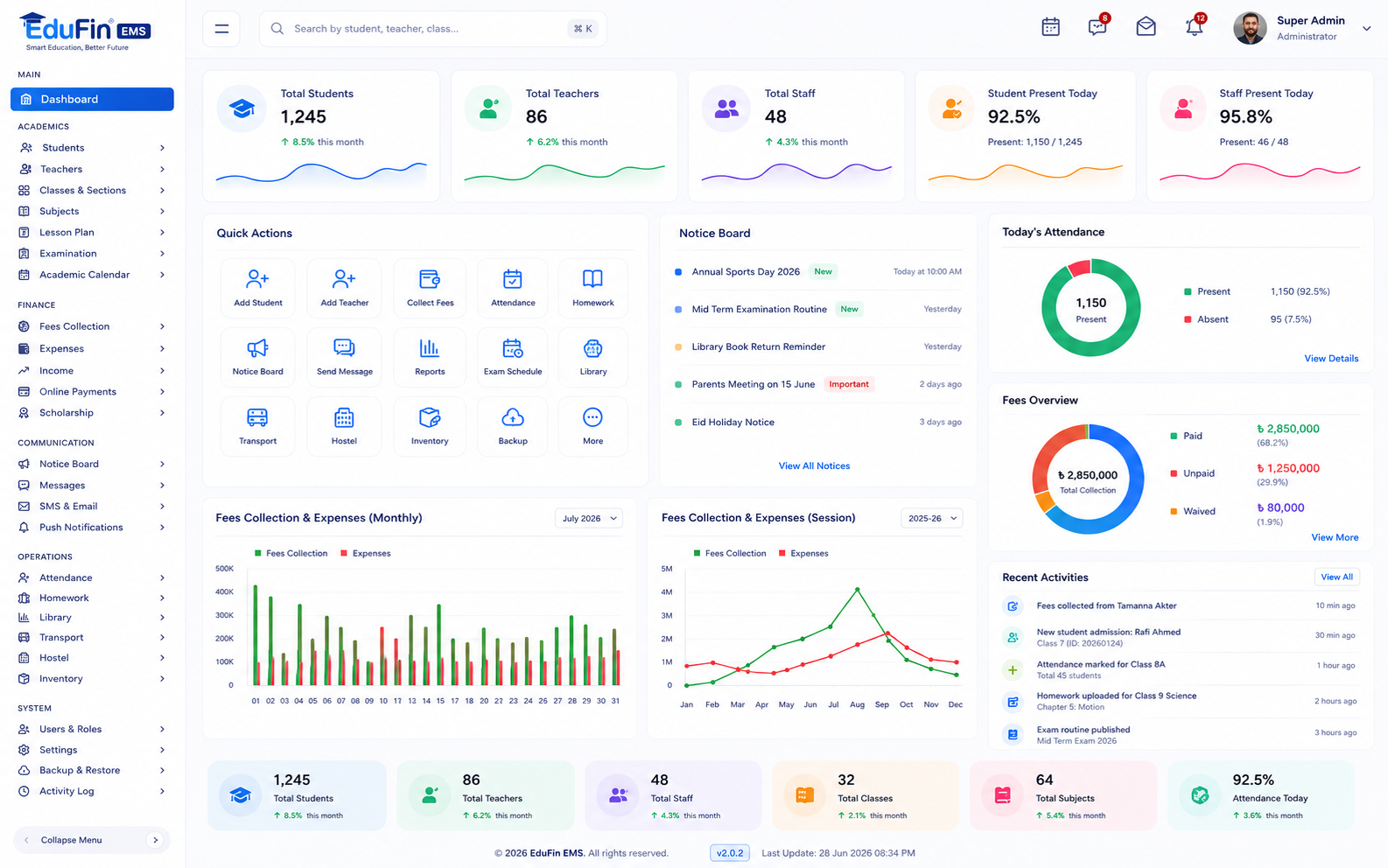1388x868 pixels.
Task: Click the Super Admin profile avatar
Action: tap(1250, 28)
